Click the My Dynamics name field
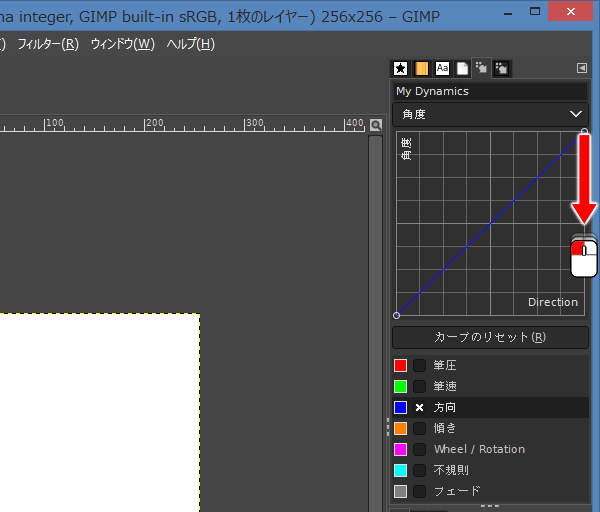The height and width of the screenshot is (512, 600). coord(490,91)
